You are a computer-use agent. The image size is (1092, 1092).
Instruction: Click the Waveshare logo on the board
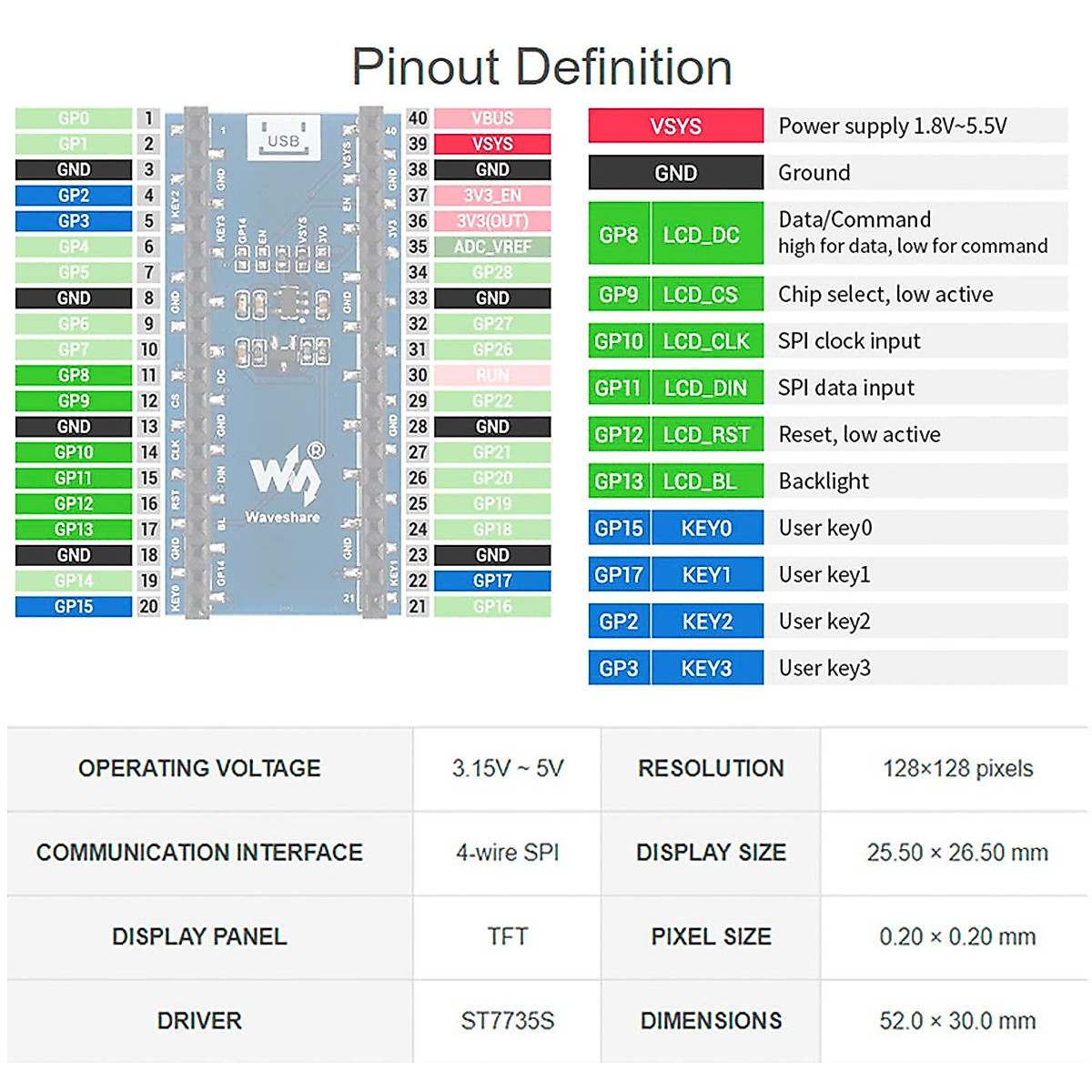click(284, 480)
